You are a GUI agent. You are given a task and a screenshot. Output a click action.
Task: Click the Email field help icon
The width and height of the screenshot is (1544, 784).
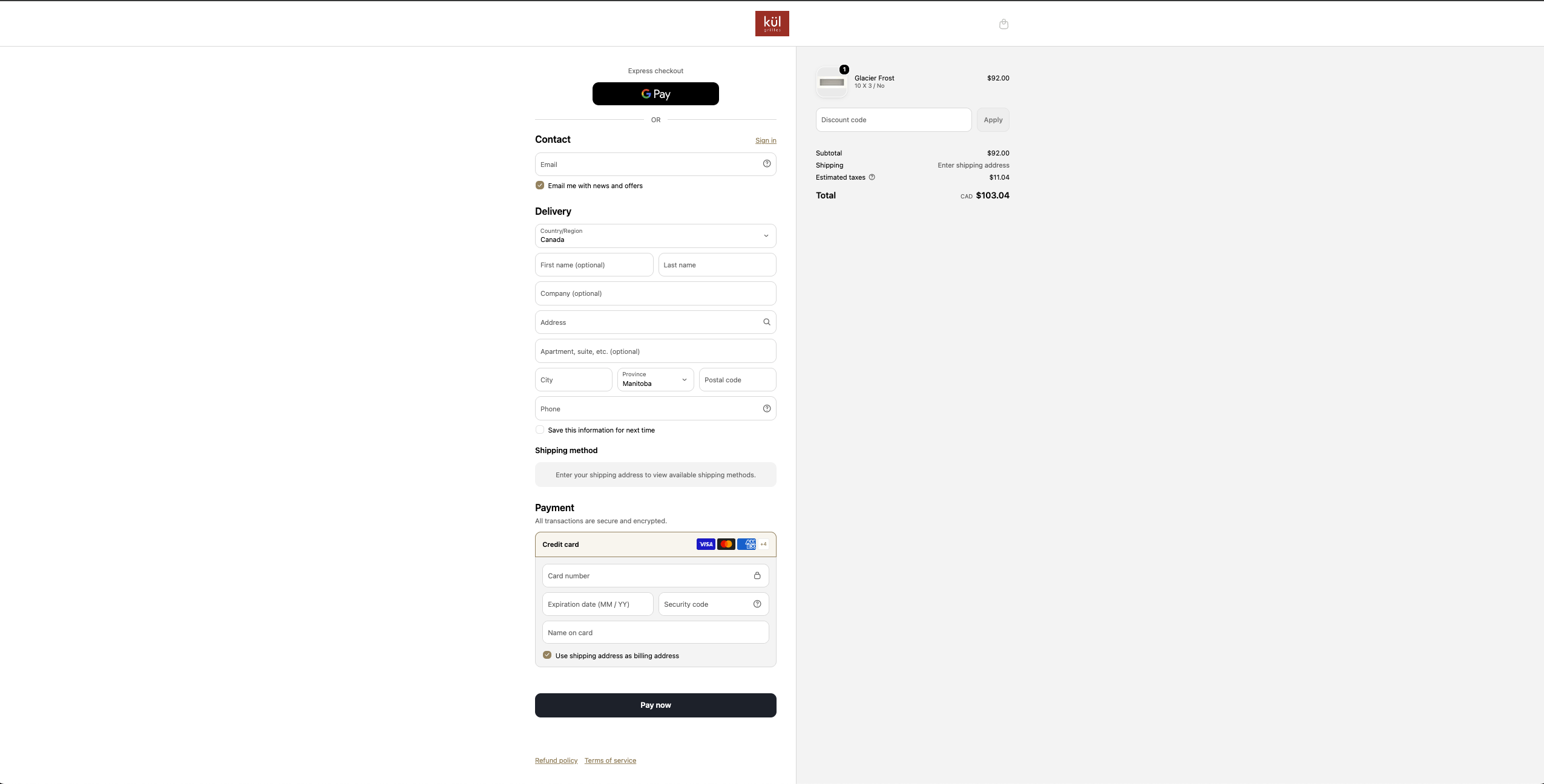[767, 164]
